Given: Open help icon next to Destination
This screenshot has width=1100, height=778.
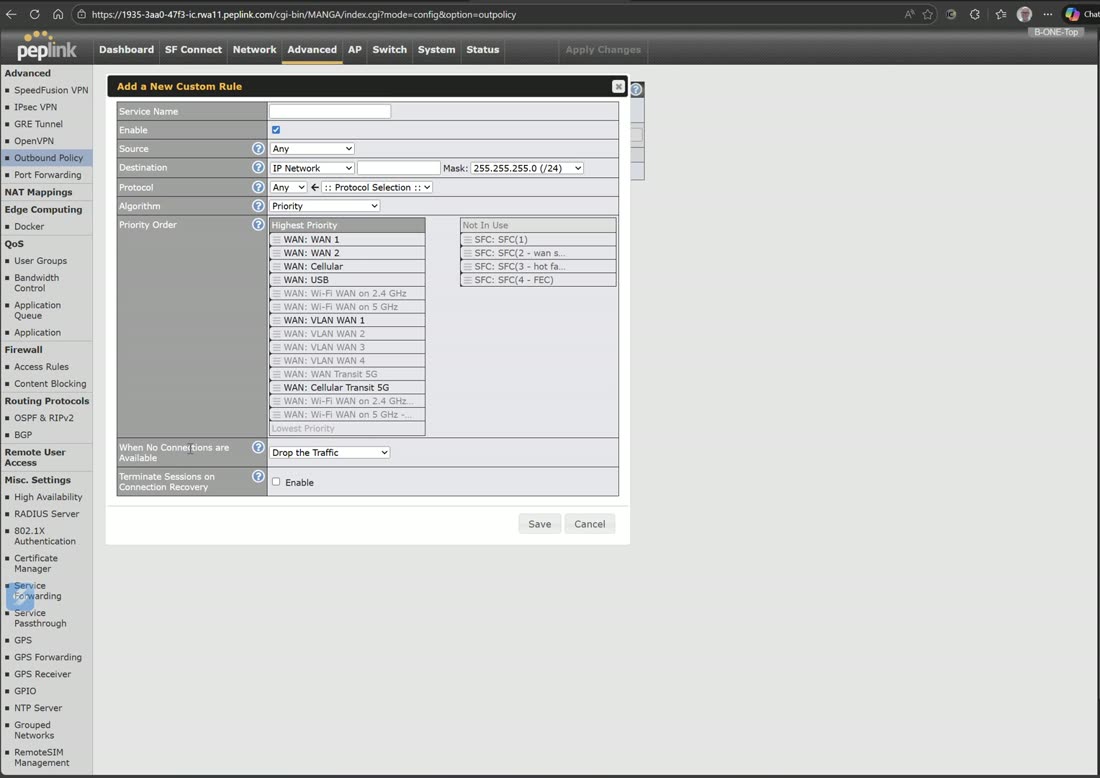Looking at the screenshot, I should tap(258, 168).
